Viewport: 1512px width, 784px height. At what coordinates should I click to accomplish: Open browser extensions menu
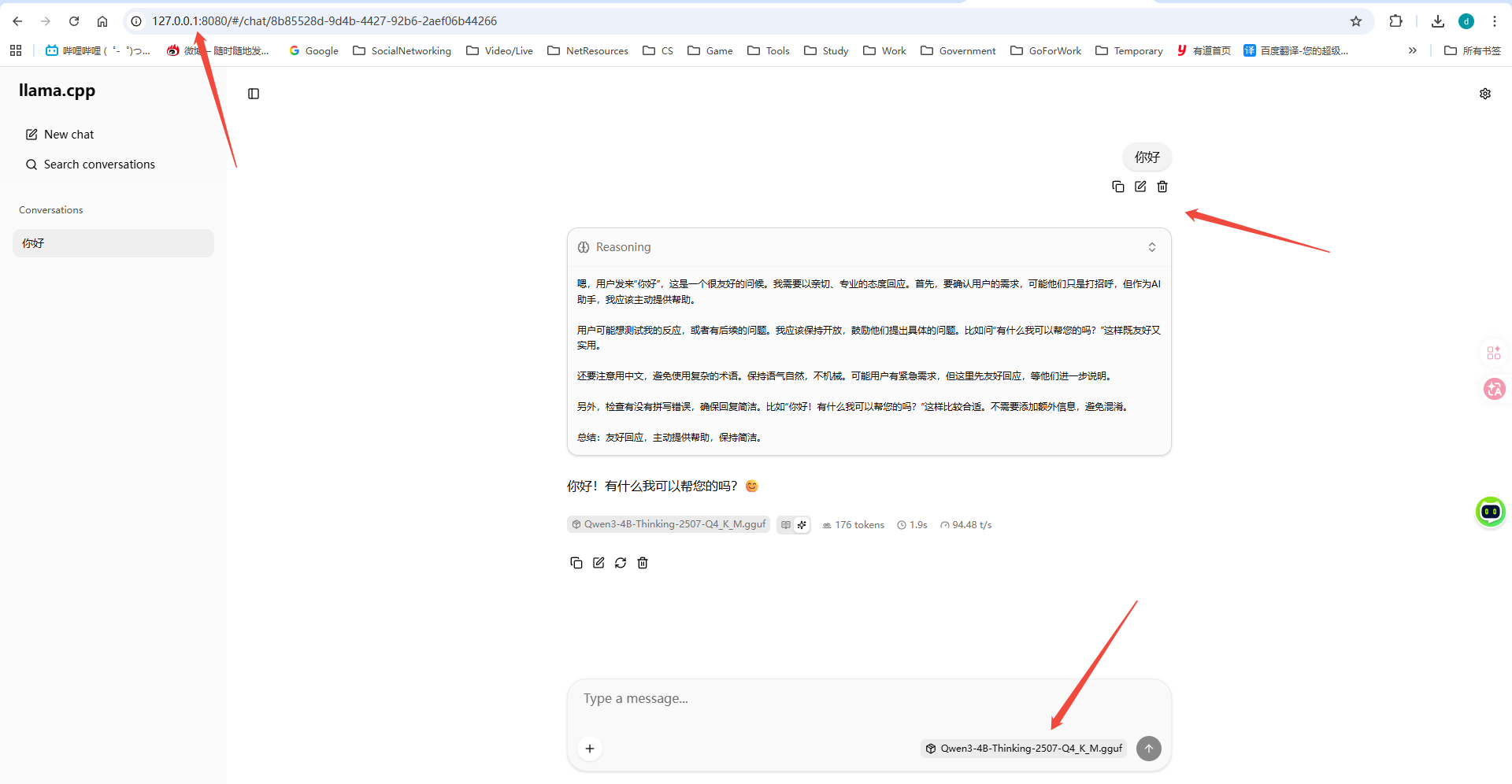1396,21
